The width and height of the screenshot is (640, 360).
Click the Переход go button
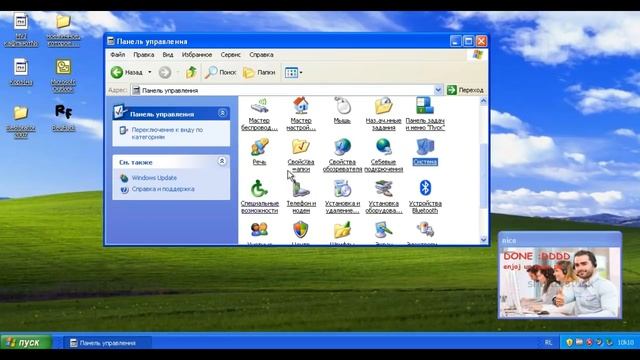coord(465,90)
